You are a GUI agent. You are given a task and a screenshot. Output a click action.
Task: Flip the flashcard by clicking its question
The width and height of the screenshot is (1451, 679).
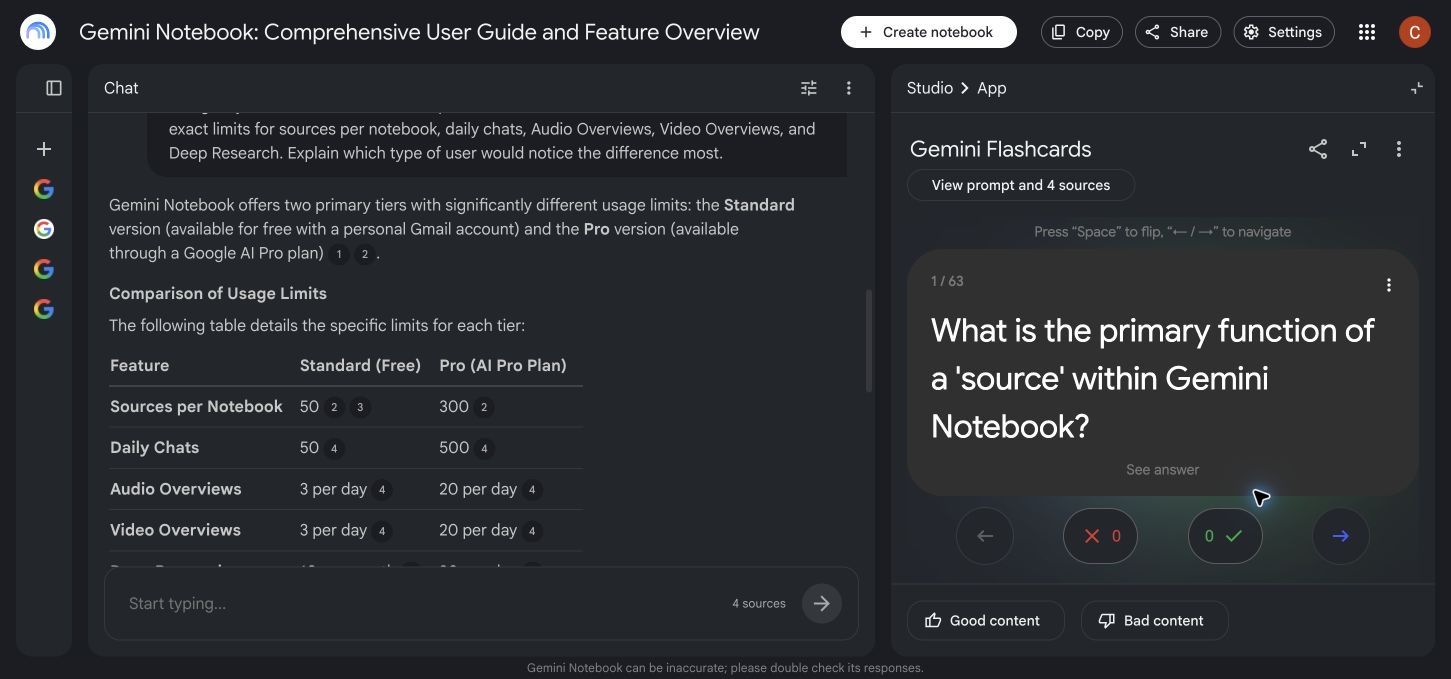coord(1152,378)
